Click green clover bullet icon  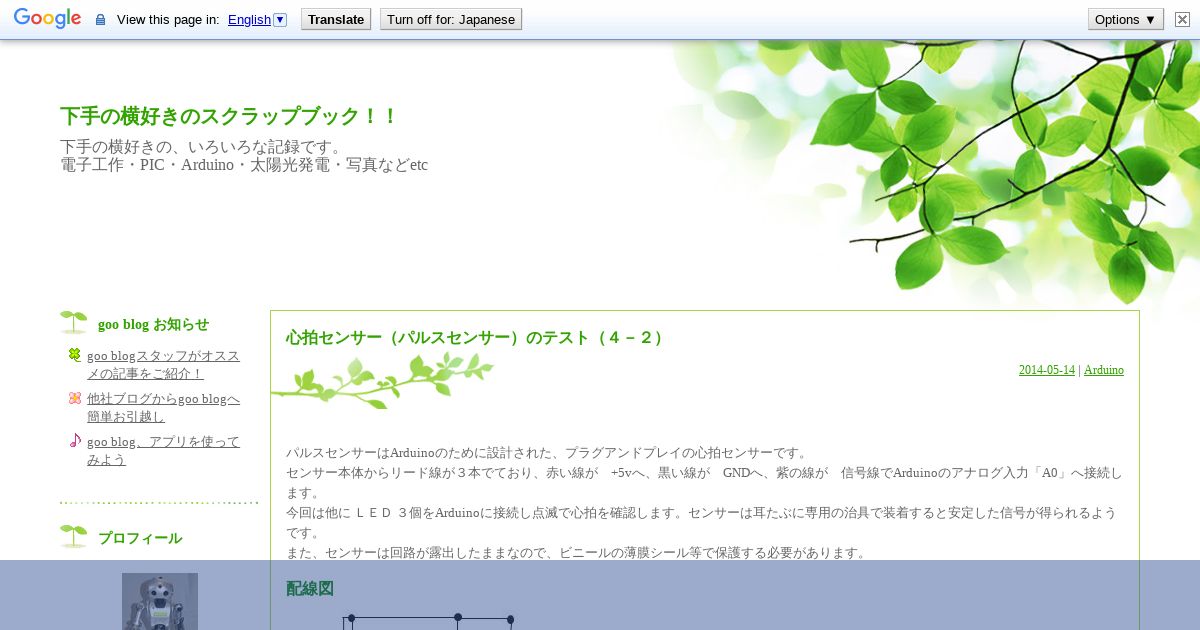pyautogui.click(x=74, y=354)
